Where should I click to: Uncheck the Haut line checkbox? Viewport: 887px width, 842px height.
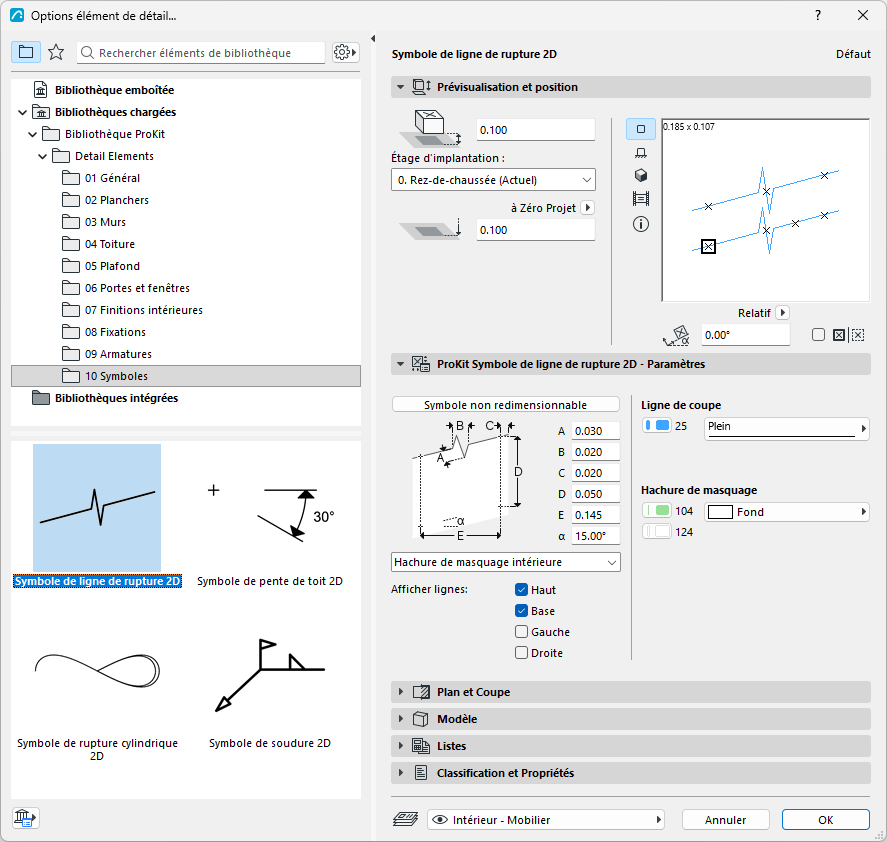coord(522,590)
